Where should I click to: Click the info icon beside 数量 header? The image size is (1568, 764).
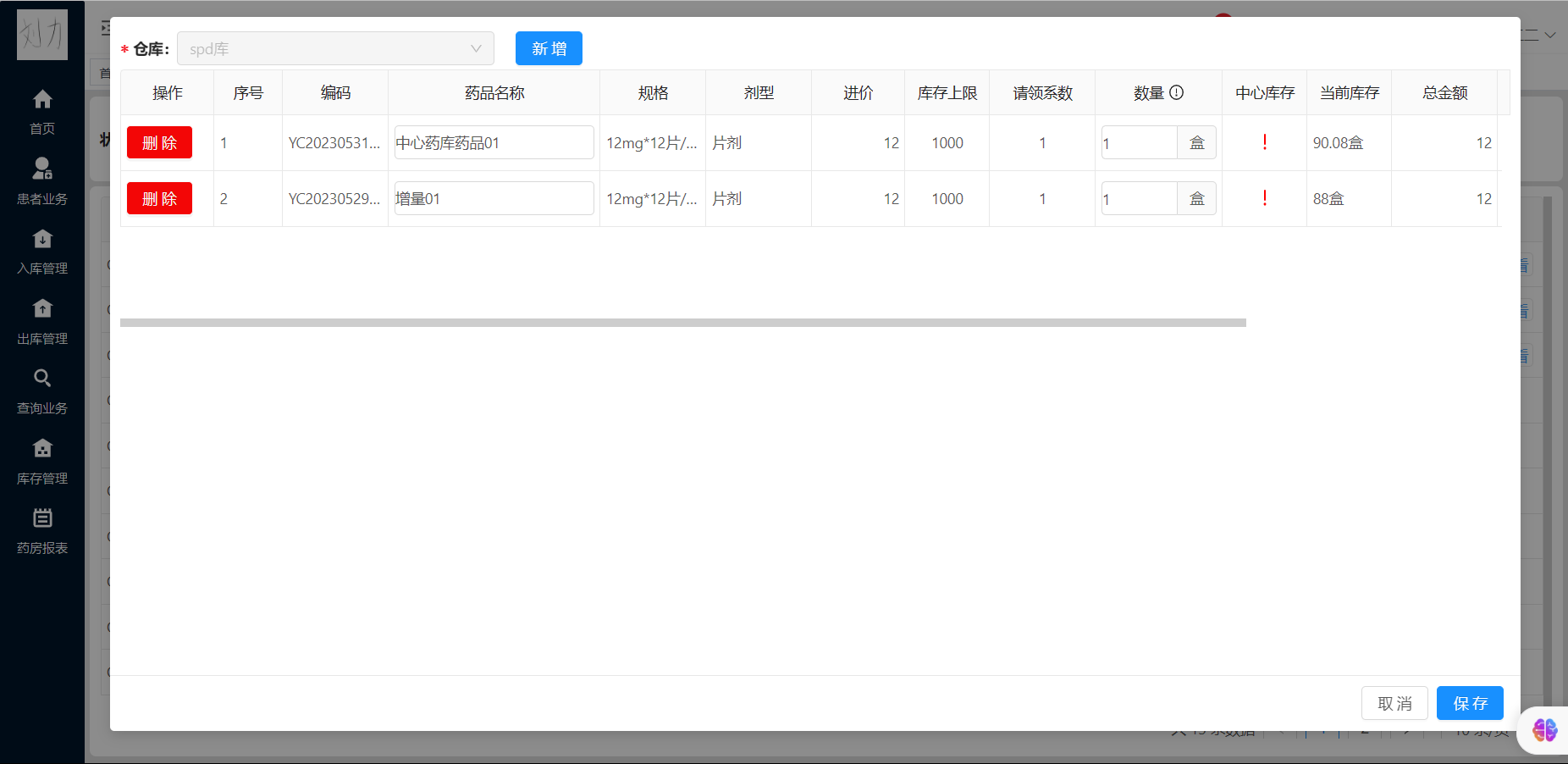click(x=1177, y=92)
